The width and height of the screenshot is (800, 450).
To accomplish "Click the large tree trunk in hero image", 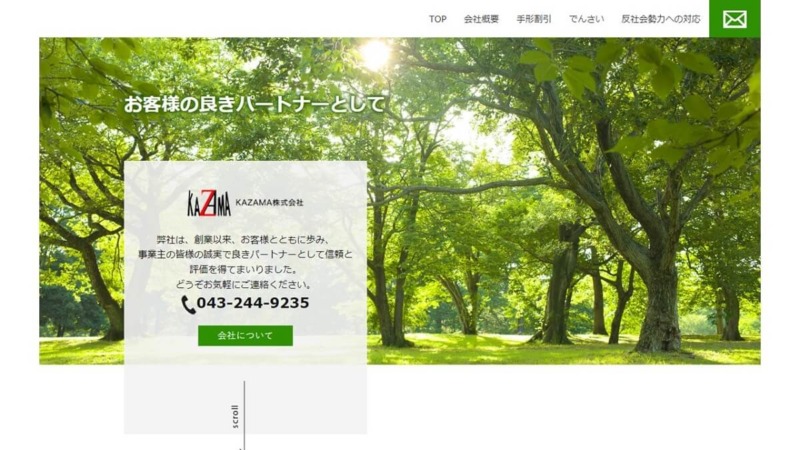I will [658, 300].
